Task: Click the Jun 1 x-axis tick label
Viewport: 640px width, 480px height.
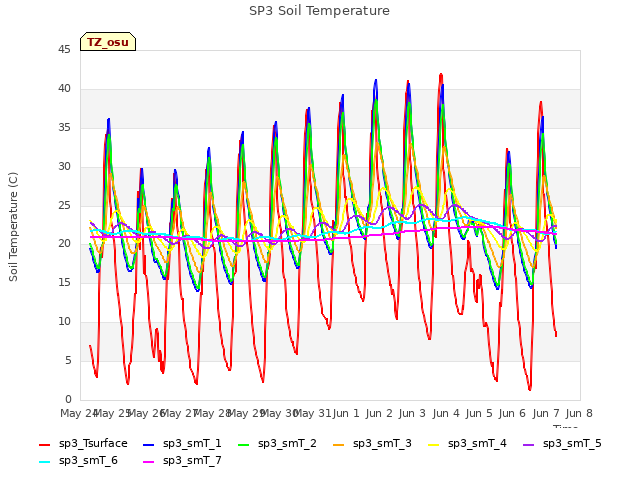Action: 346,414
